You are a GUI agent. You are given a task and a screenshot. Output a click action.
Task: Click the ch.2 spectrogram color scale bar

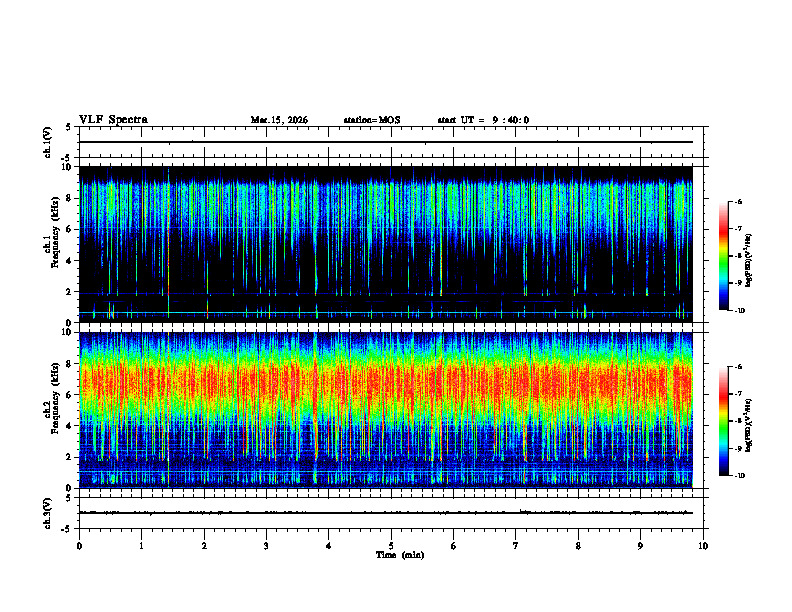tap(724, 421)
